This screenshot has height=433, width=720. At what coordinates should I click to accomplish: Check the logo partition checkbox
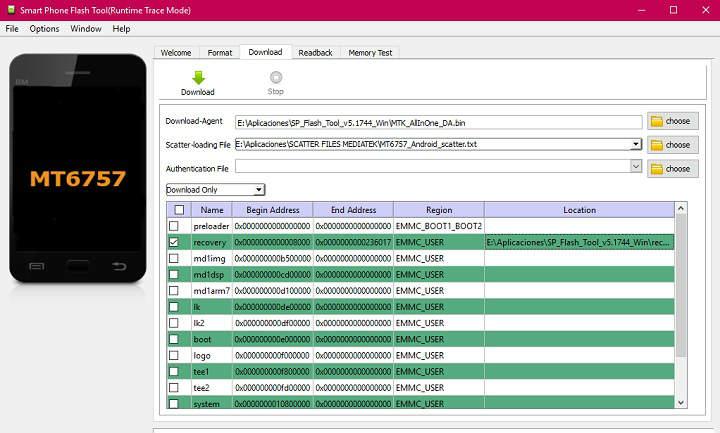pos(174,355)
